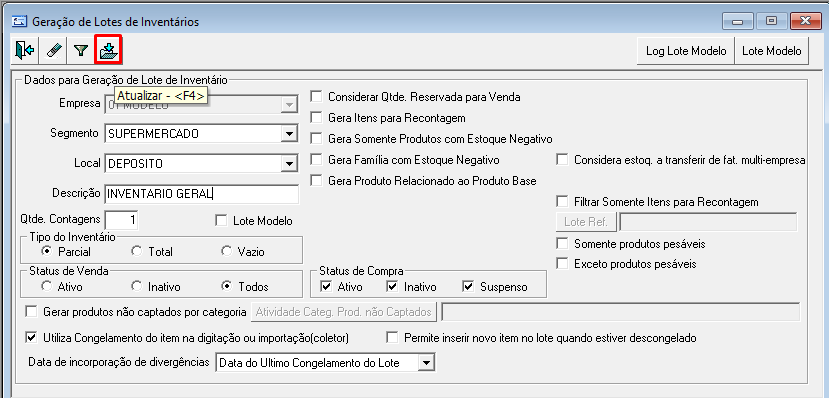Check Filtrar Somente Itens para Recontagem
Viewport: 829px width, 398px height.
562,202
